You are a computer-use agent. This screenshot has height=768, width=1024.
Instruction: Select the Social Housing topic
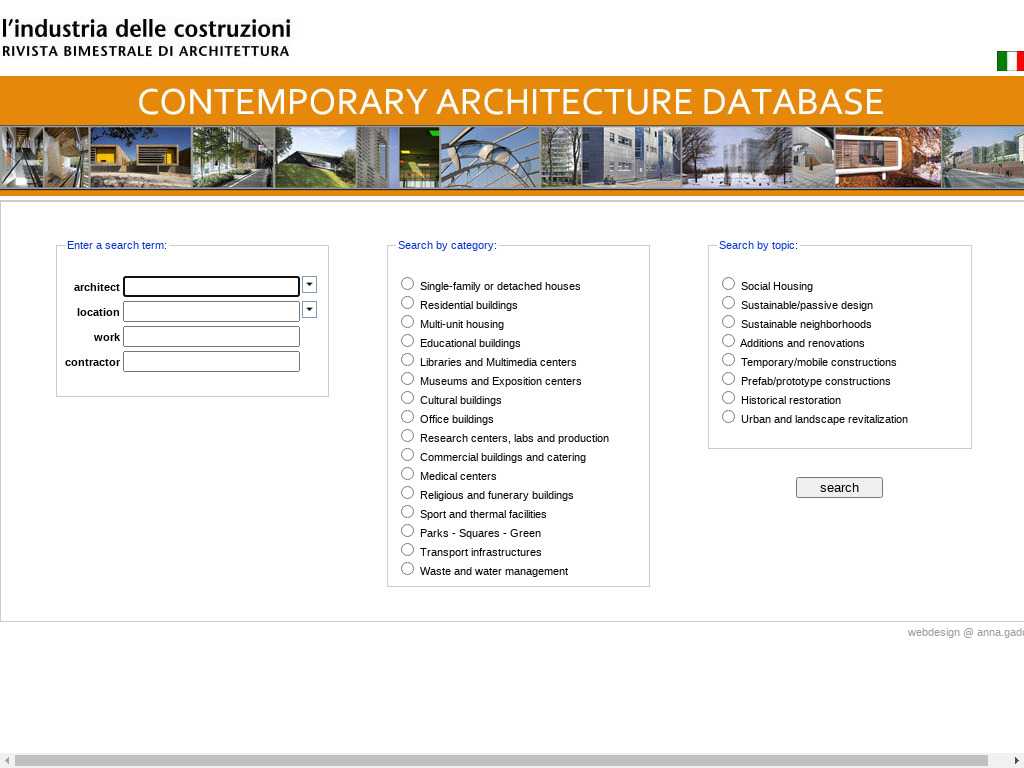(x=728, y=284)
